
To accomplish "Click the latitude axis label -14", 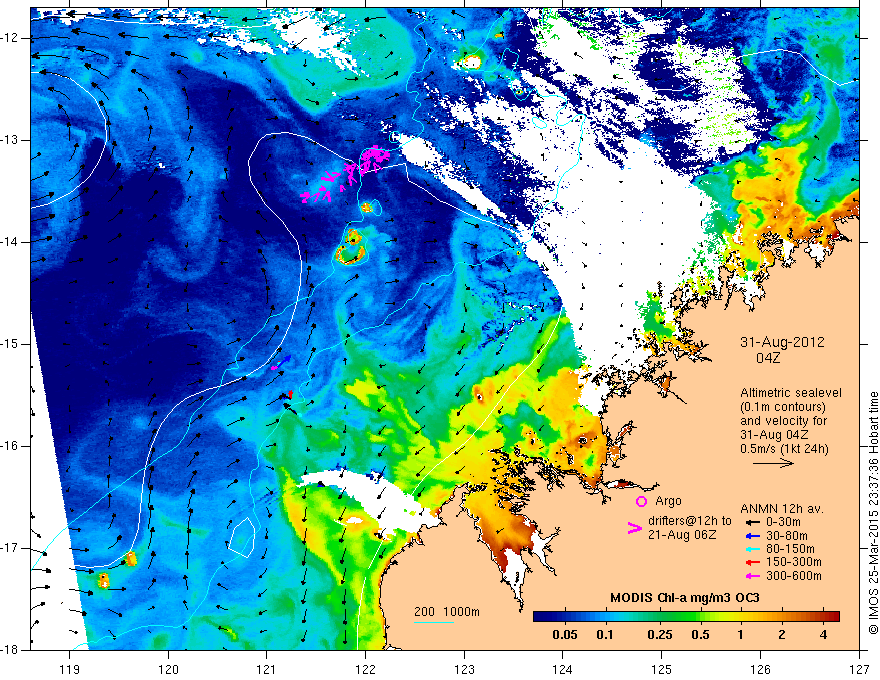I will click(x=10, y=242).
